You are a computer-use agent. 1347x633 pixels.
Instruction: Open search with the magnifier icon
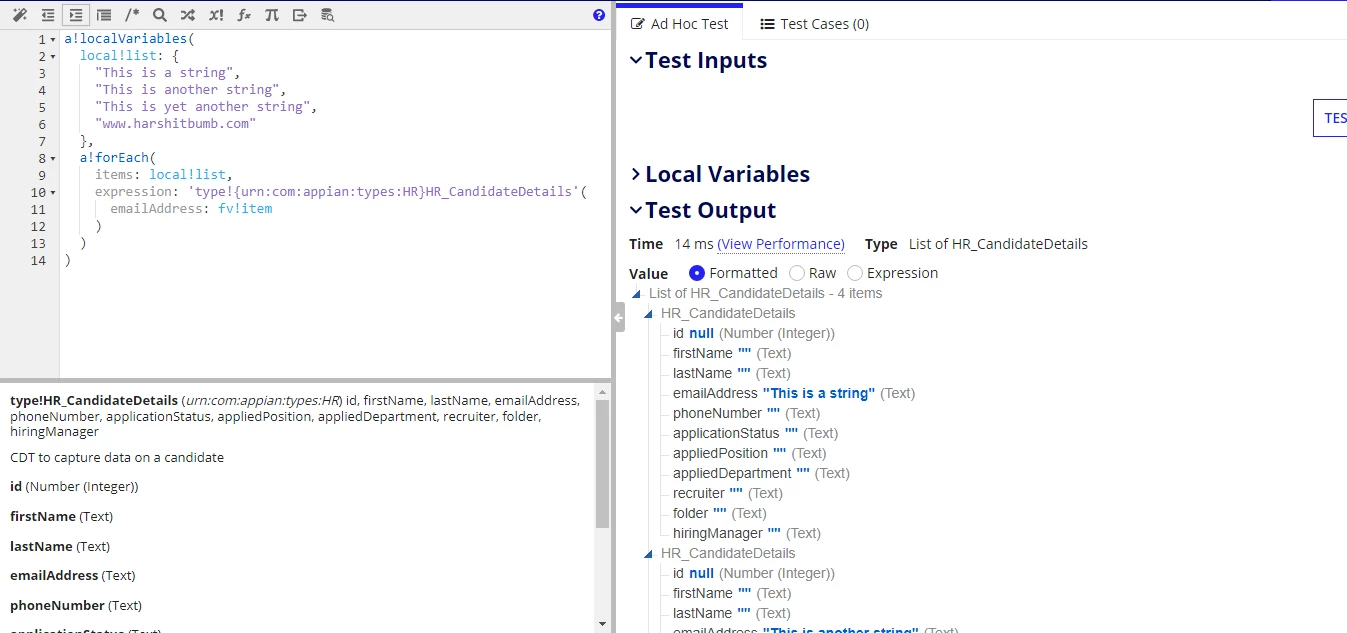click(160, 15)
